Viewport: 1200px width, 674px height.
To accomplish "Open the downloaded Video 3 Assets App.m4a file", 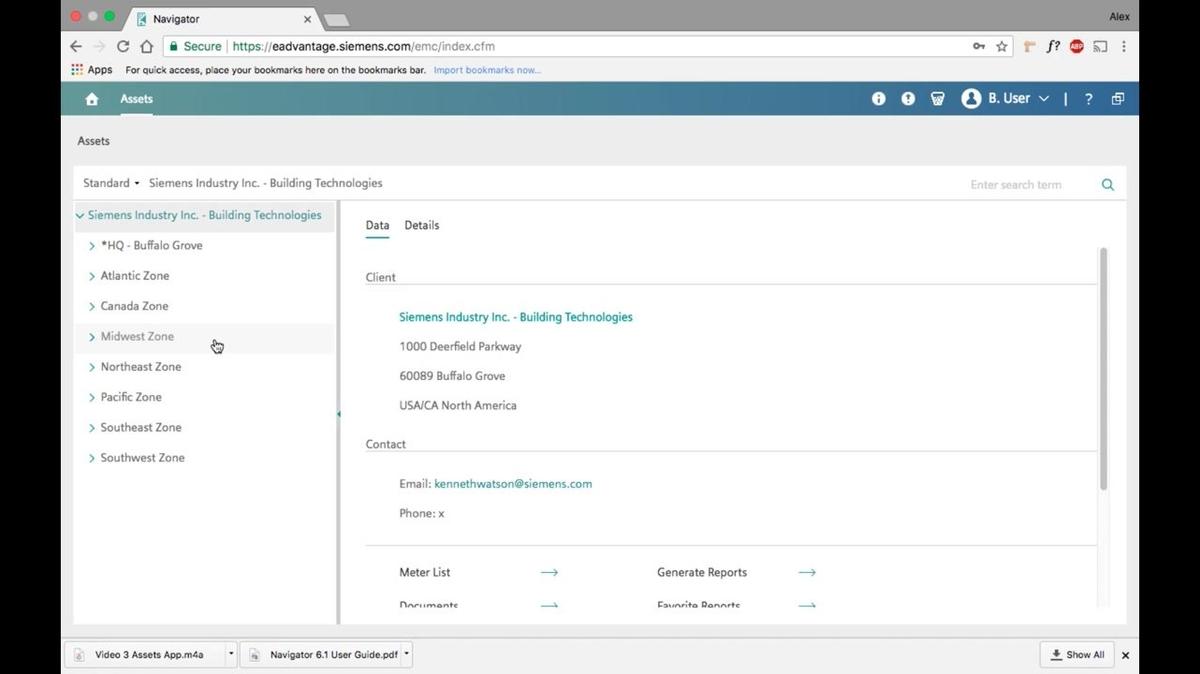I will 149,655.
